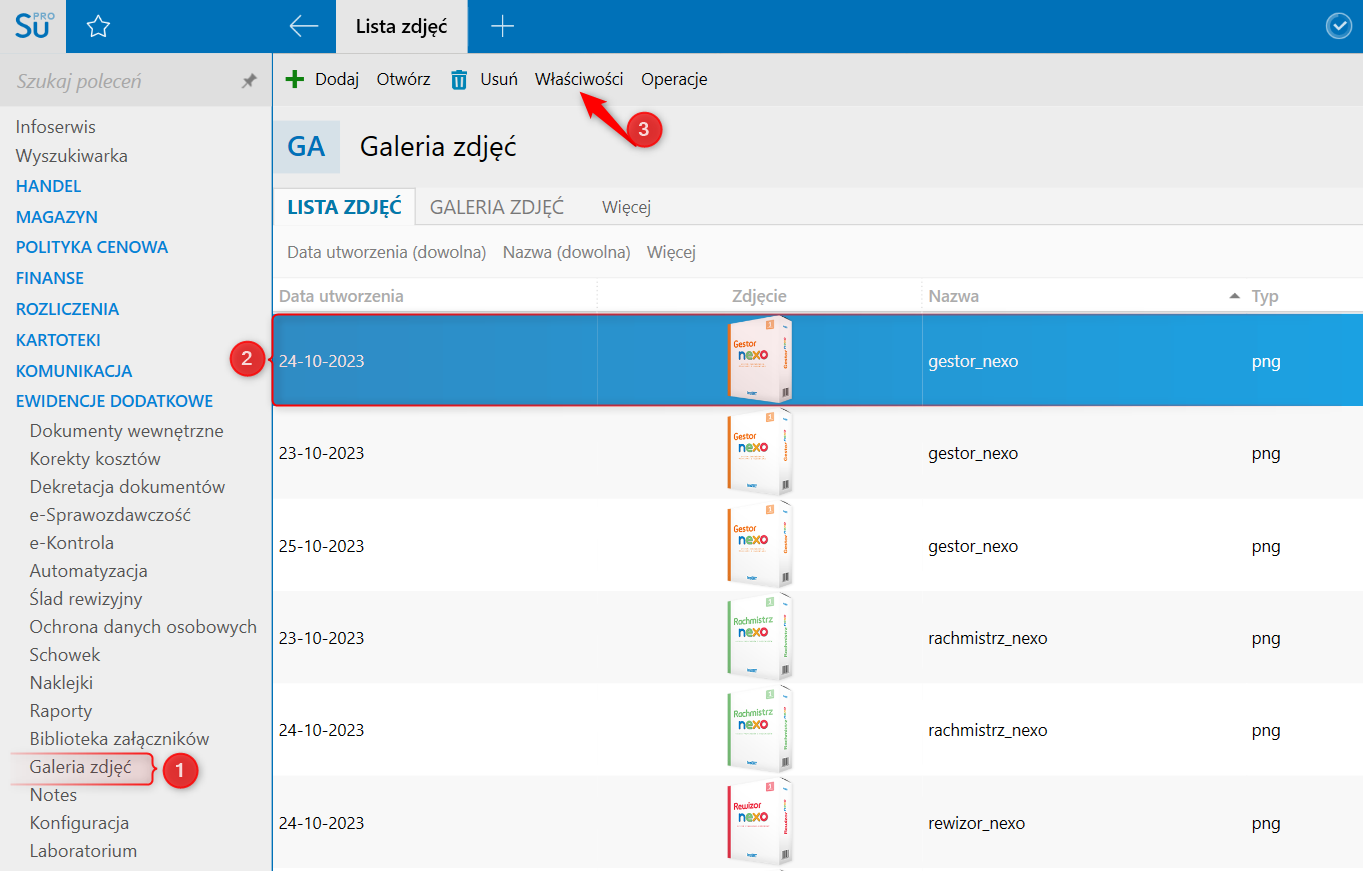Click the back arrow navigation icon
Screen dimensions: 1363x871
point(303,27)
